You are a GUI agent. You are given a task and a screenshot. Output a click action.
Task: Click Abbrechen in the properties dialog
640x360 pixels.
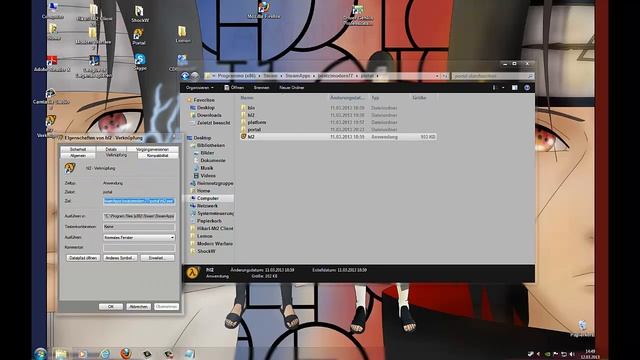[x=138, y=307]
